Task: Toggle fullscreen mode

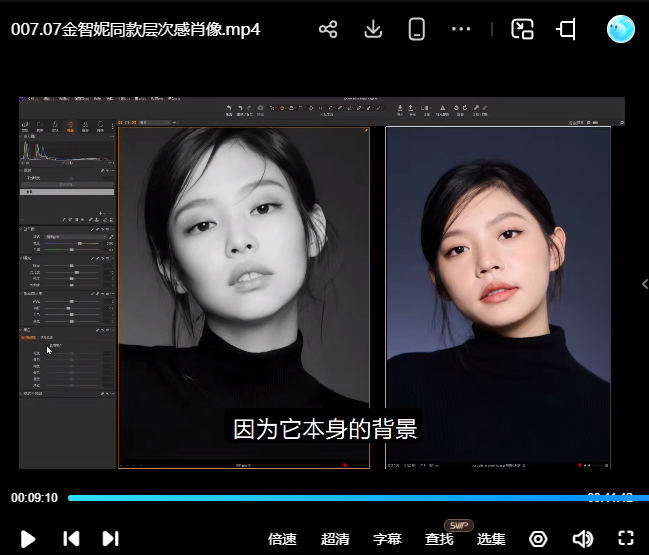Action: (626, 538)
